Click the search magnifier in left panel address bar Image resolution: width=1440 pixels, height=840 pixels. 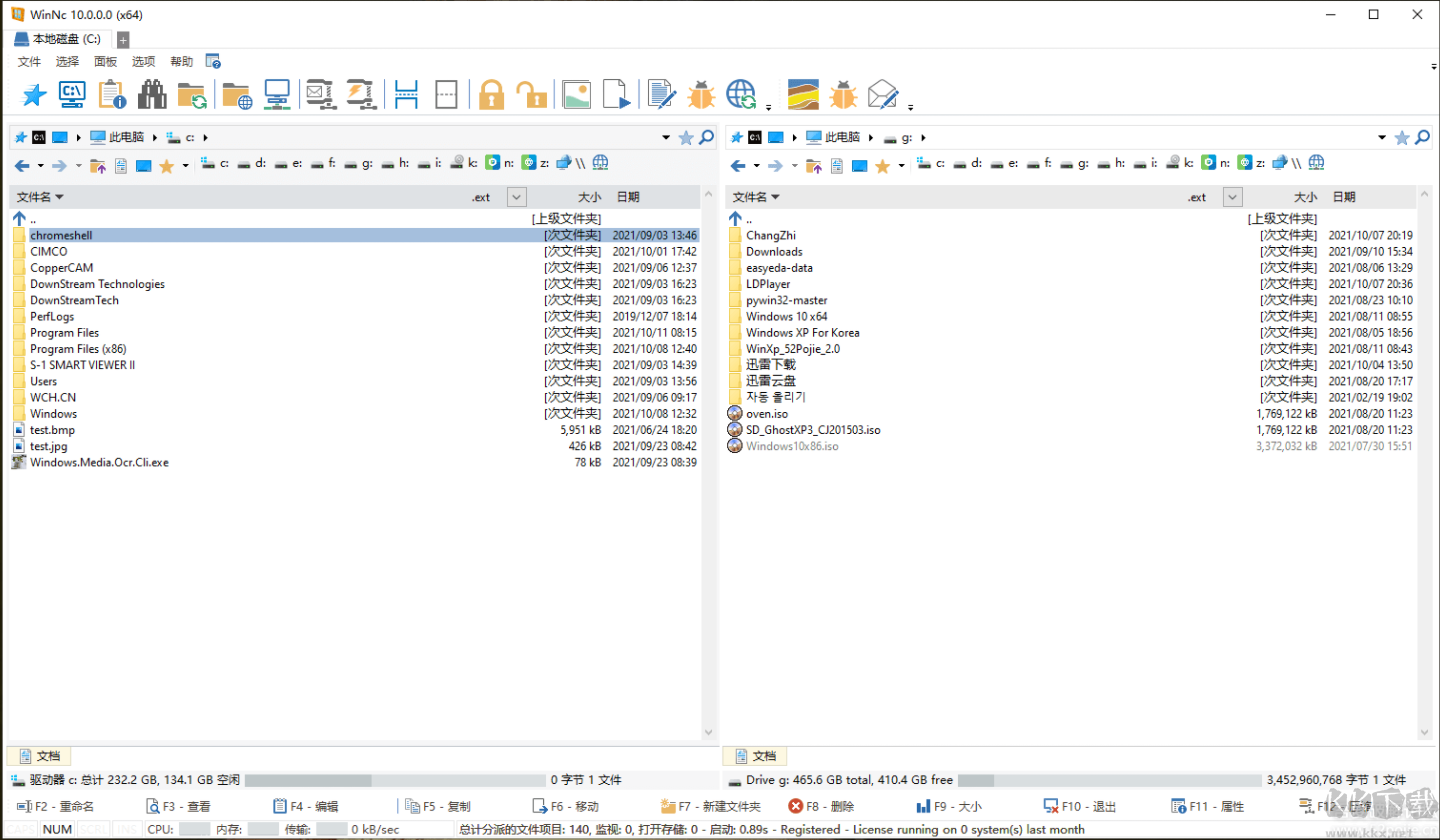click(x=706, y=137)
